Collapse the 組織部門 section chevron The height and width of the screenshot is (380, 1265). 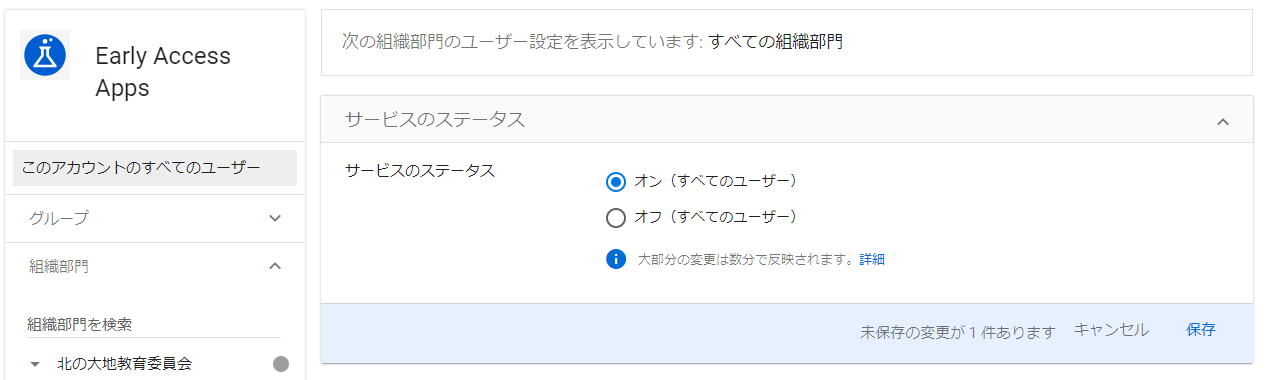276,266
